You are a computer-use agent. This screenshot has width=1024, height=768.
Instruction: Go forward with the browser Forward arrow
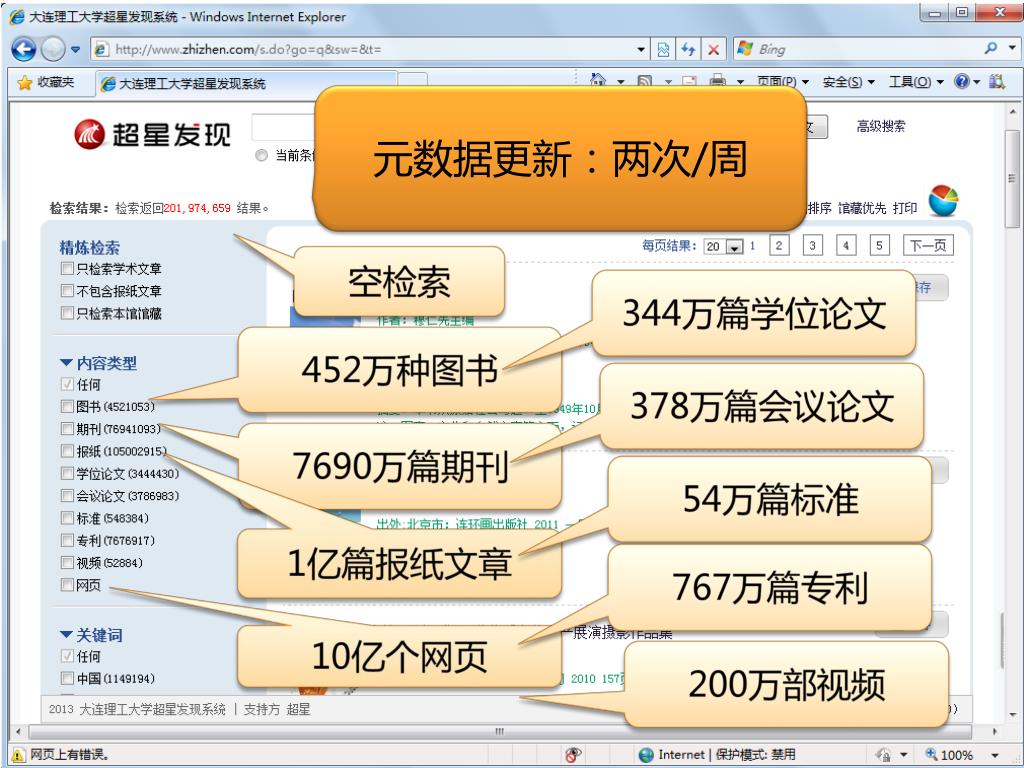53,49
